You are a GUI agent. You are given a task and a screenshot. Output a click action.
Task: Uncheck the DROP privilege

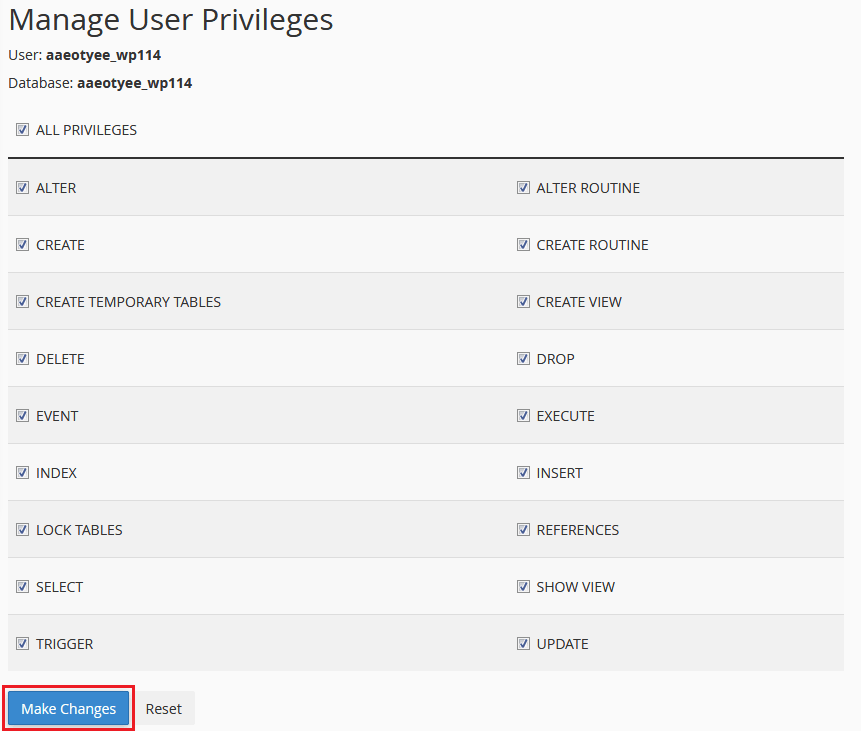tap(523, 358)
